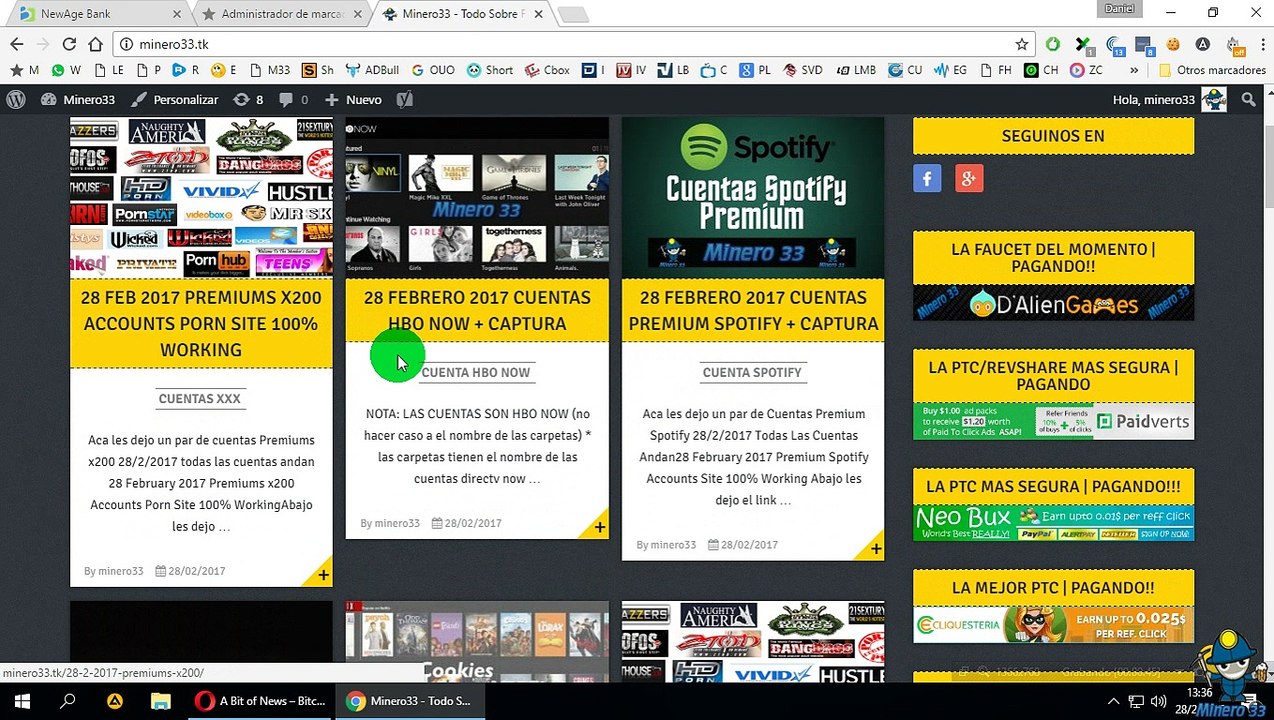1274x720 pixels.
Task: Open the Google Plus page from Seguinos En
Action: point(968,179)
